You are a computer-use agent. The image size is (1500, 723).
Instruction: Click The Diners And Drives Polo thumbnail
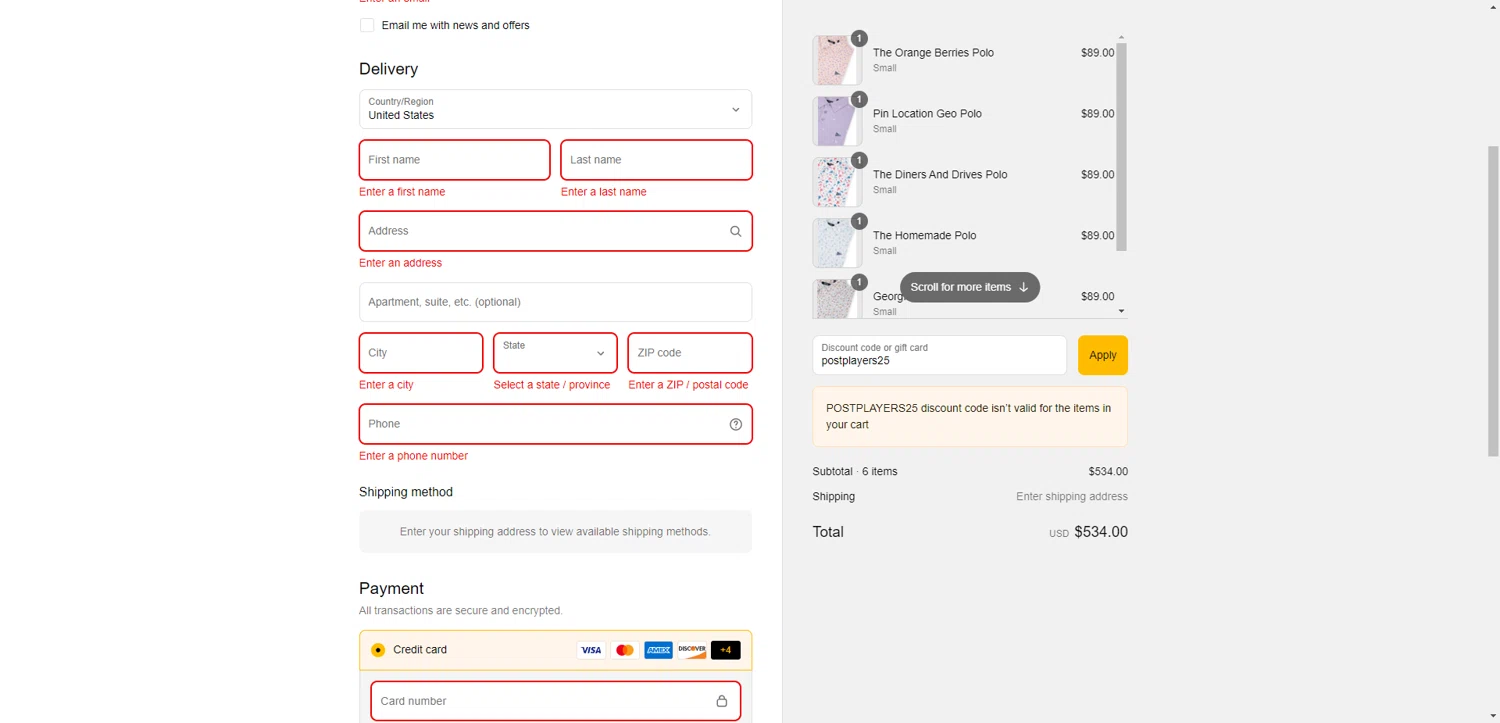(x=837, y=182)
